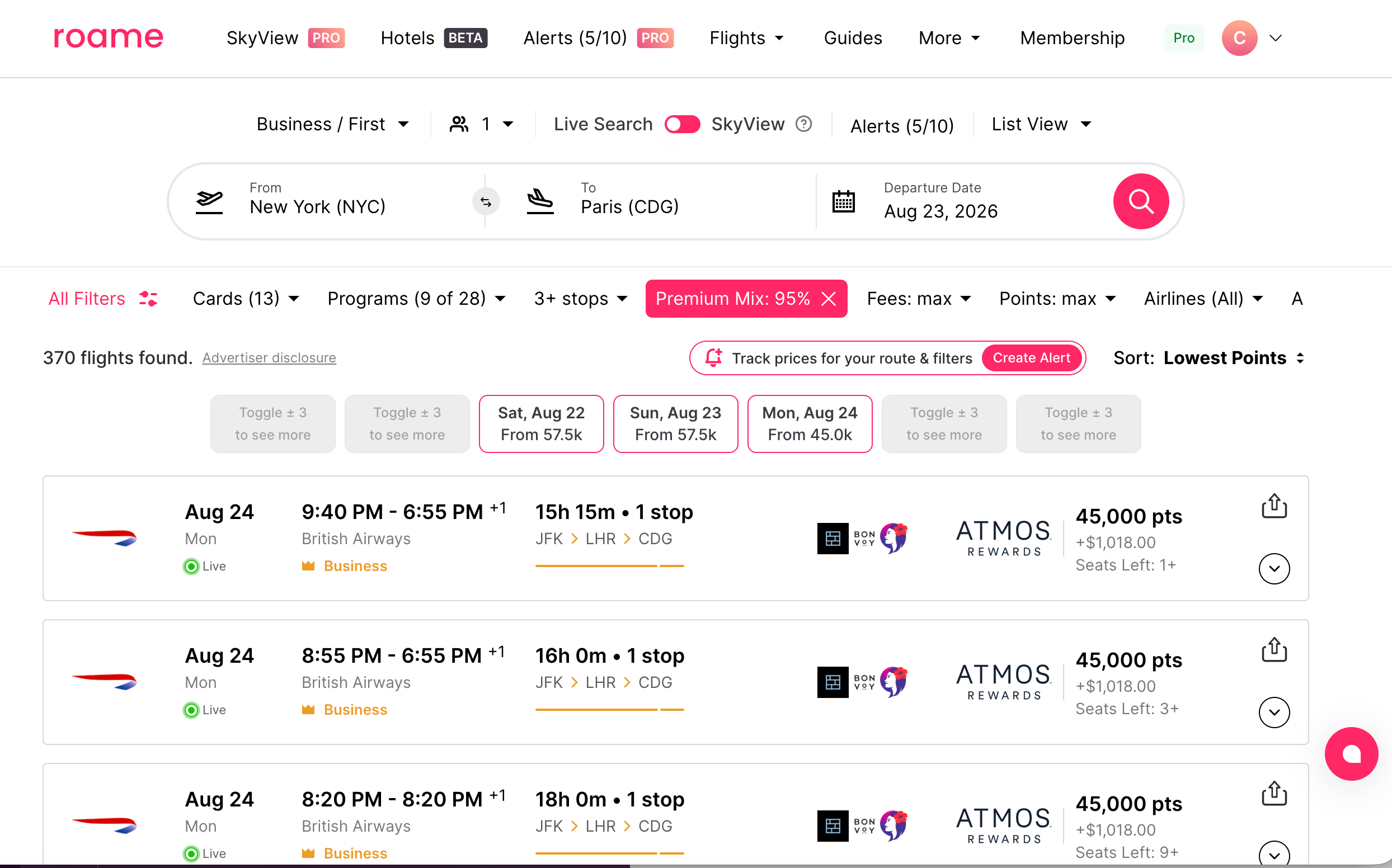Open the Flights menu
This screenshot has height=868, width=1392.
coord(746,38)
